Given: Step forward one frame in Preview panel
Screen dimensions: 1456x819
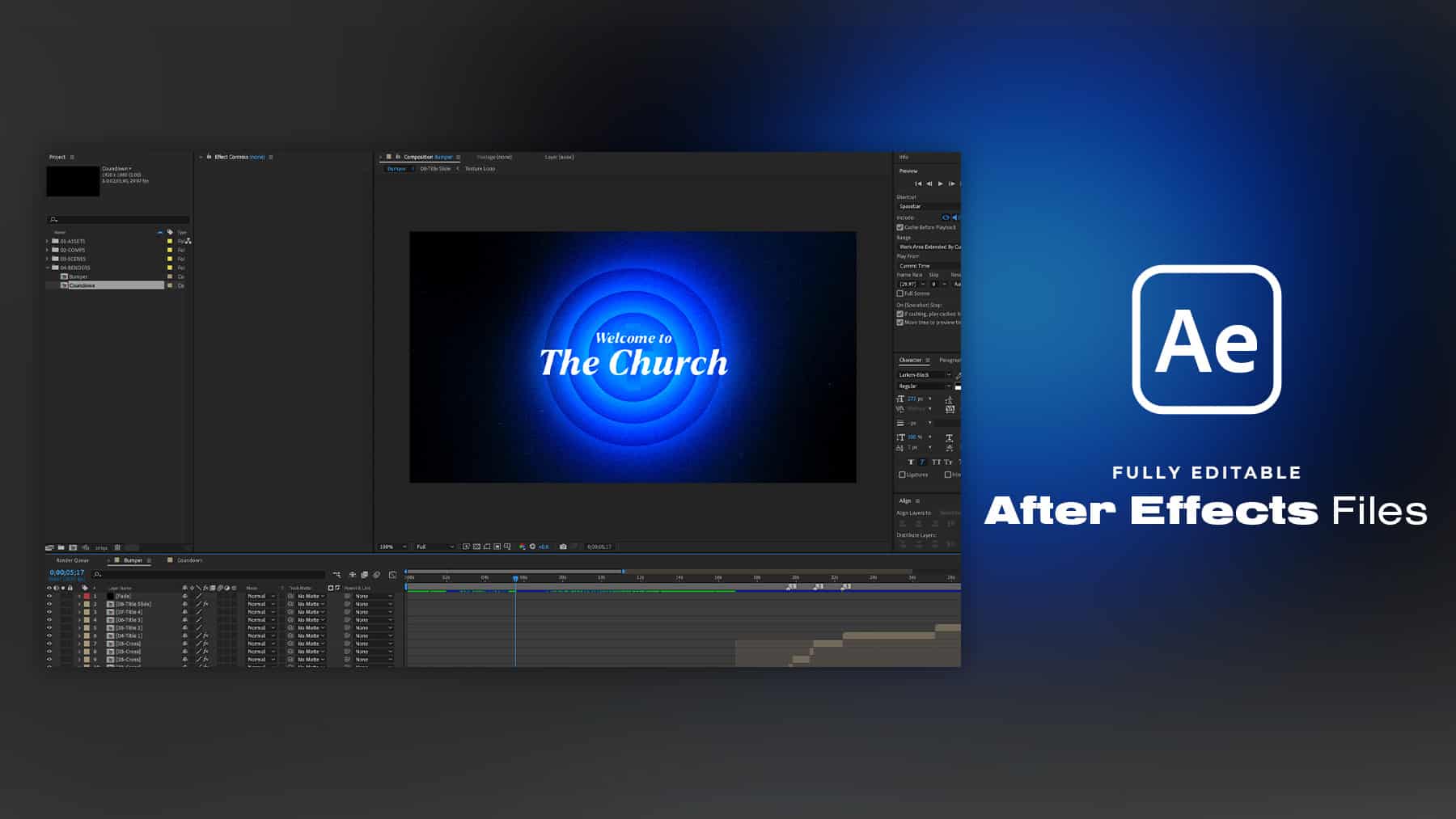Looking at the screenshot, I should point(951,184).
